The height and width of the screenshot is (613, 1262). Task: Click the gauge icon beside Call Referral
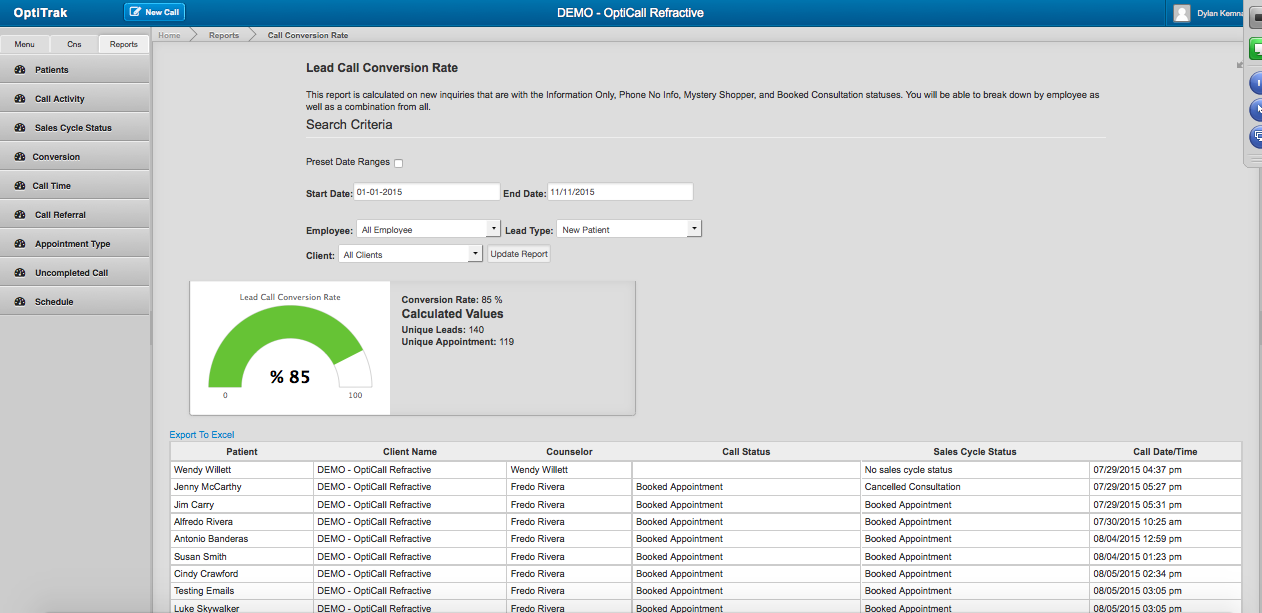point(21,215)
